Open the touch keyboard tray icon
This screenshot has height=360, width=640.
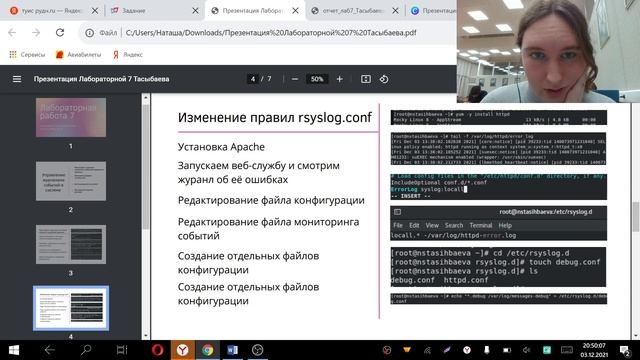[x=567, y=350]
